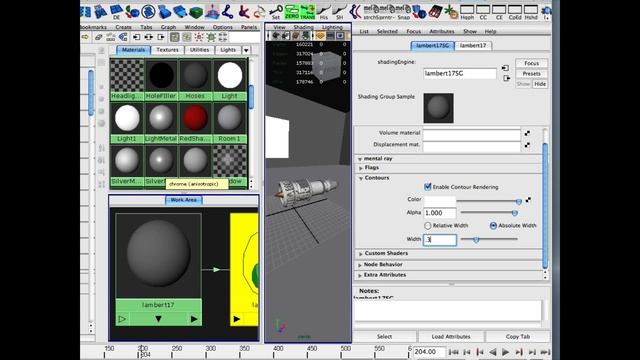Screen dimensions: 640x360
Task: Click the Set key shelf icon
Action: [276, 11]
